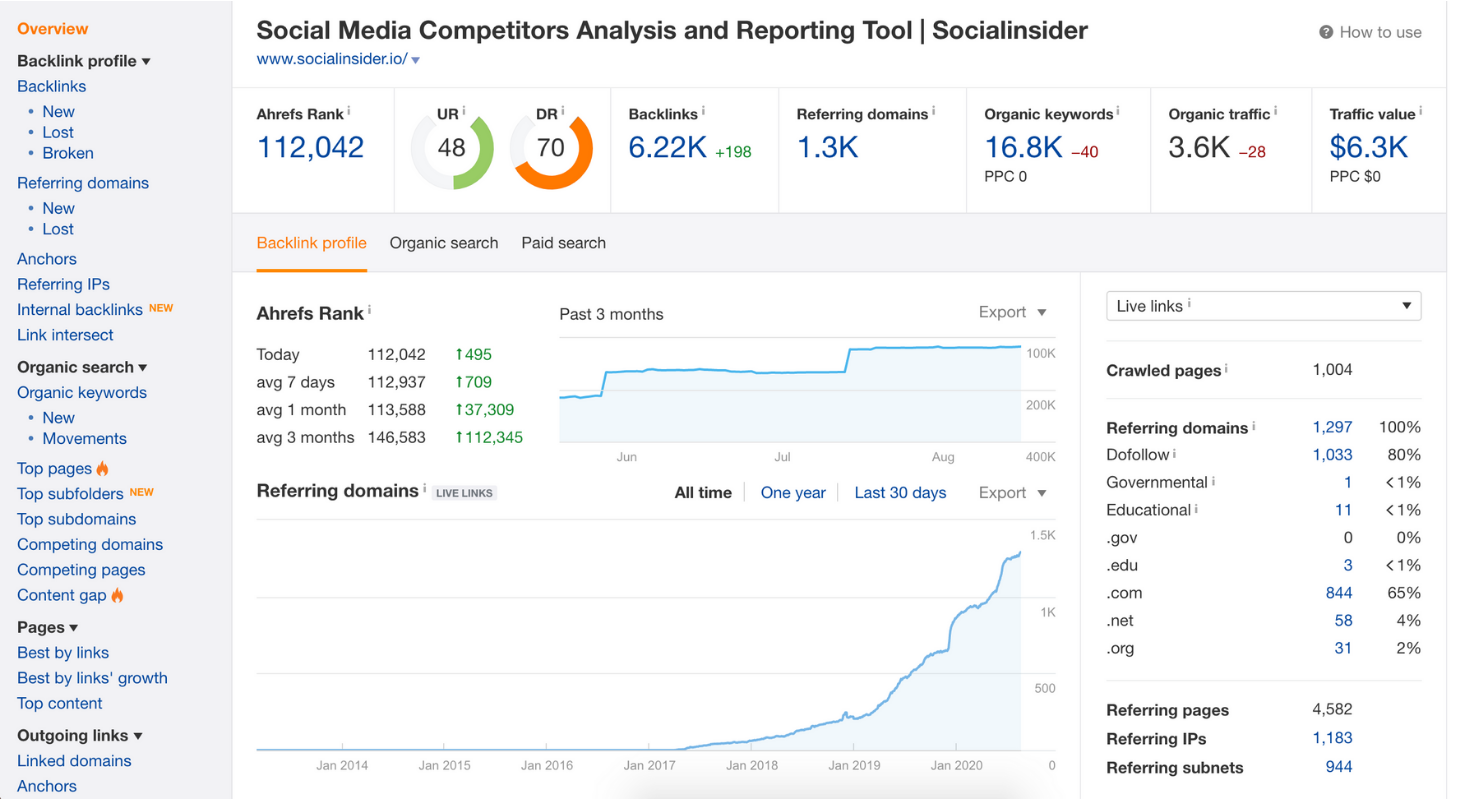Open the Ahrefs Rank chart Export dropdown
1460x800 pixels.
(x=1012, y=312)
